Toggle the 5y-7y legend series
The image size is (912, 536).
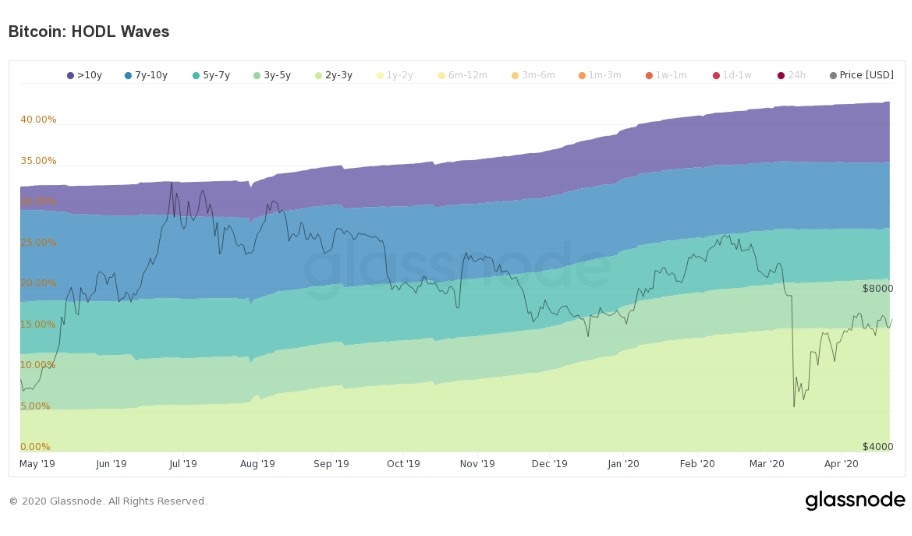[x=211, y=75]
